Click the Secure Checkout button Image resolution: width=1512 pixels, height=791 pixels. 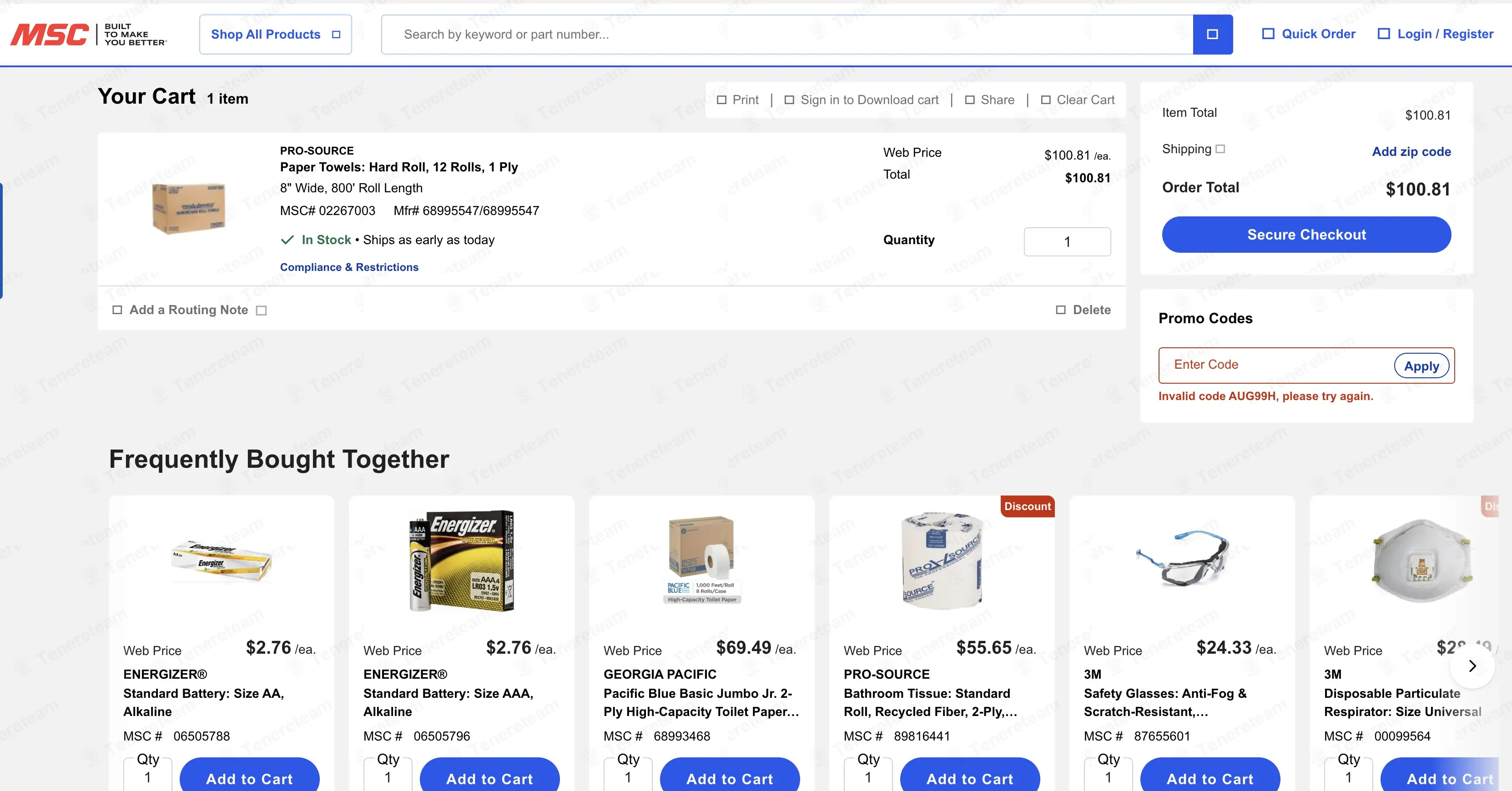tap(1306, 235)
